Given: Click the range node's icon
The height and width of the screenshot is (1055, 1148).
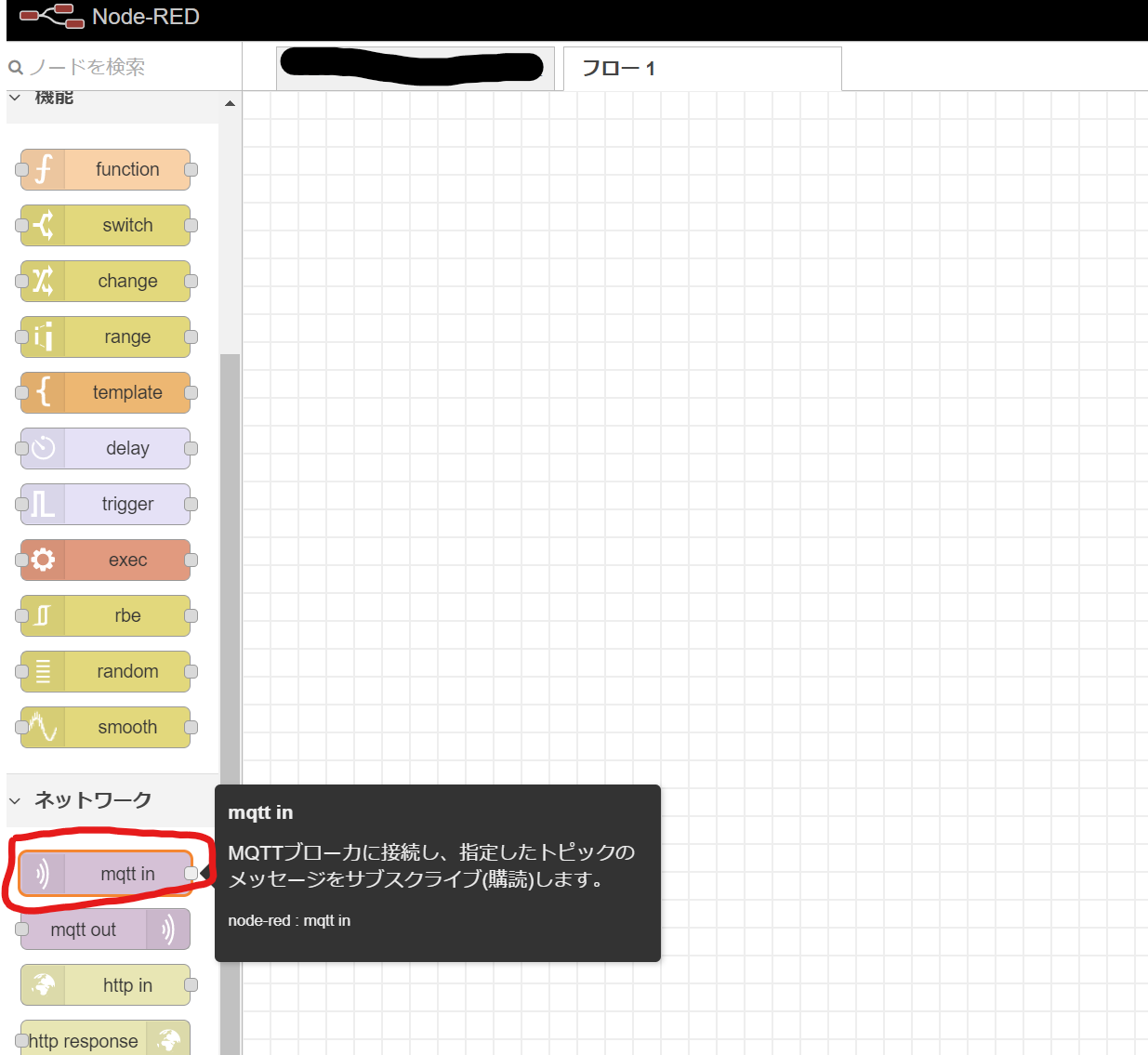Looking at the screenshot, I should point(43,336).
